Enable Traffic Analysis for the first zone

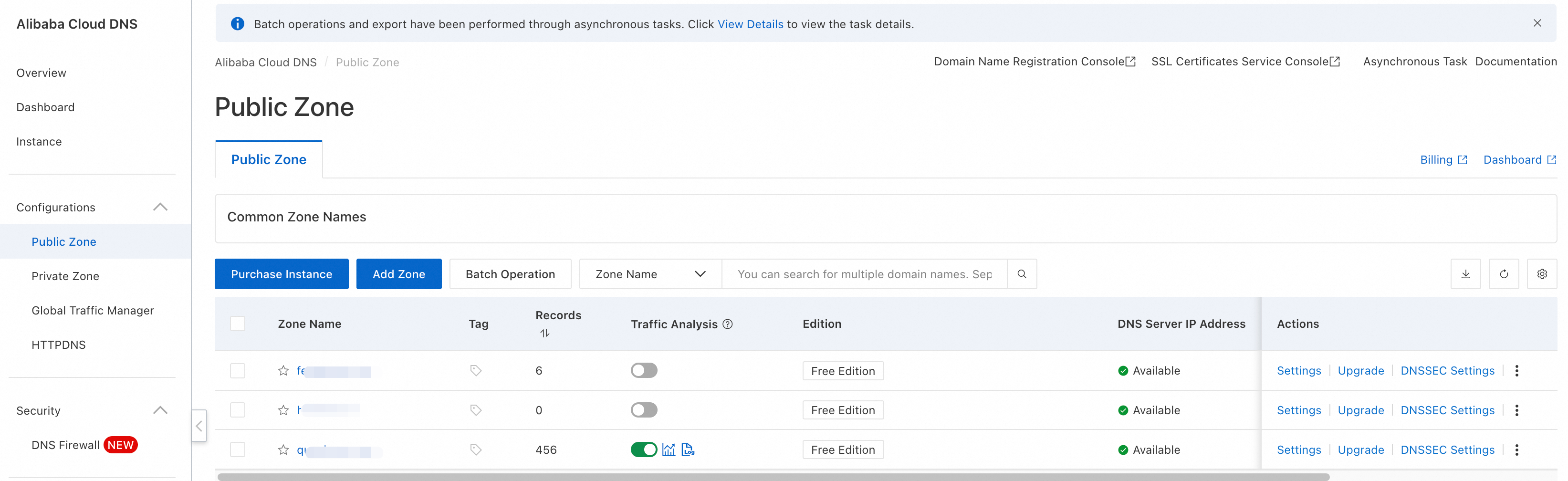point(643,371)
